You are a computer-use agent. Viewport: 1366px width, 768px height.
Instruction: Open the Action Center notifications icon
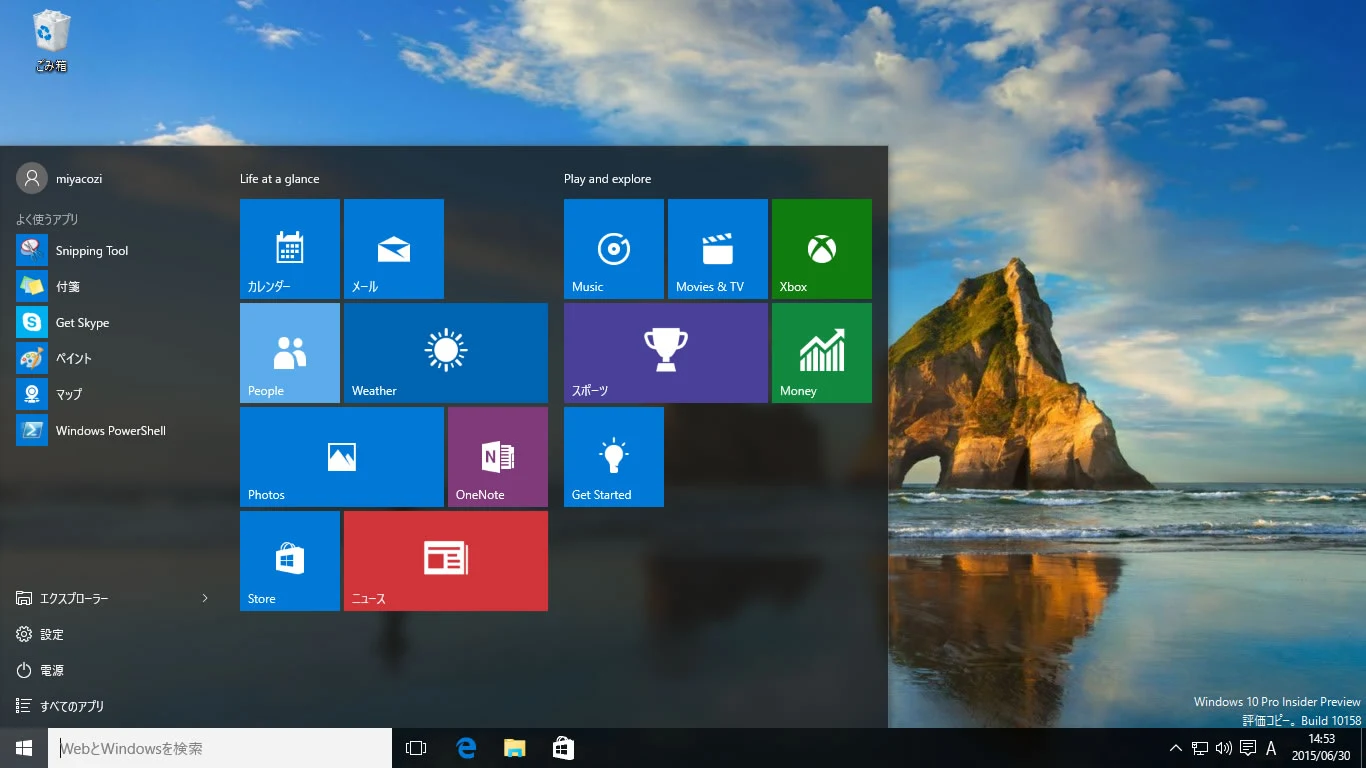[x=1248, y=748]
